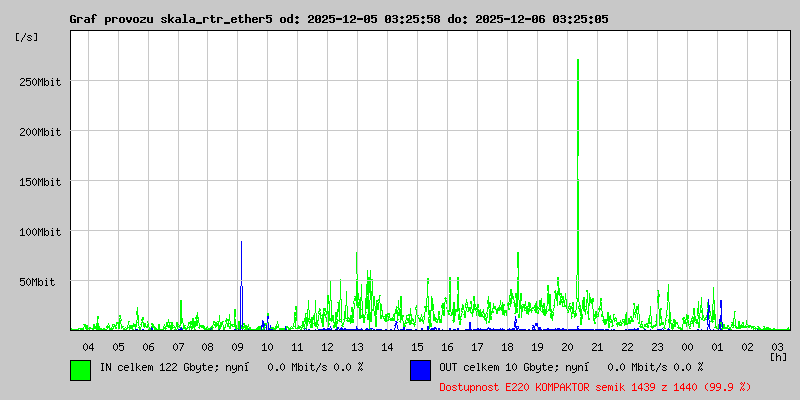Click the 250Mbit y-axis label
Viewport: 800px width, 400px height.
coord(40,81)
